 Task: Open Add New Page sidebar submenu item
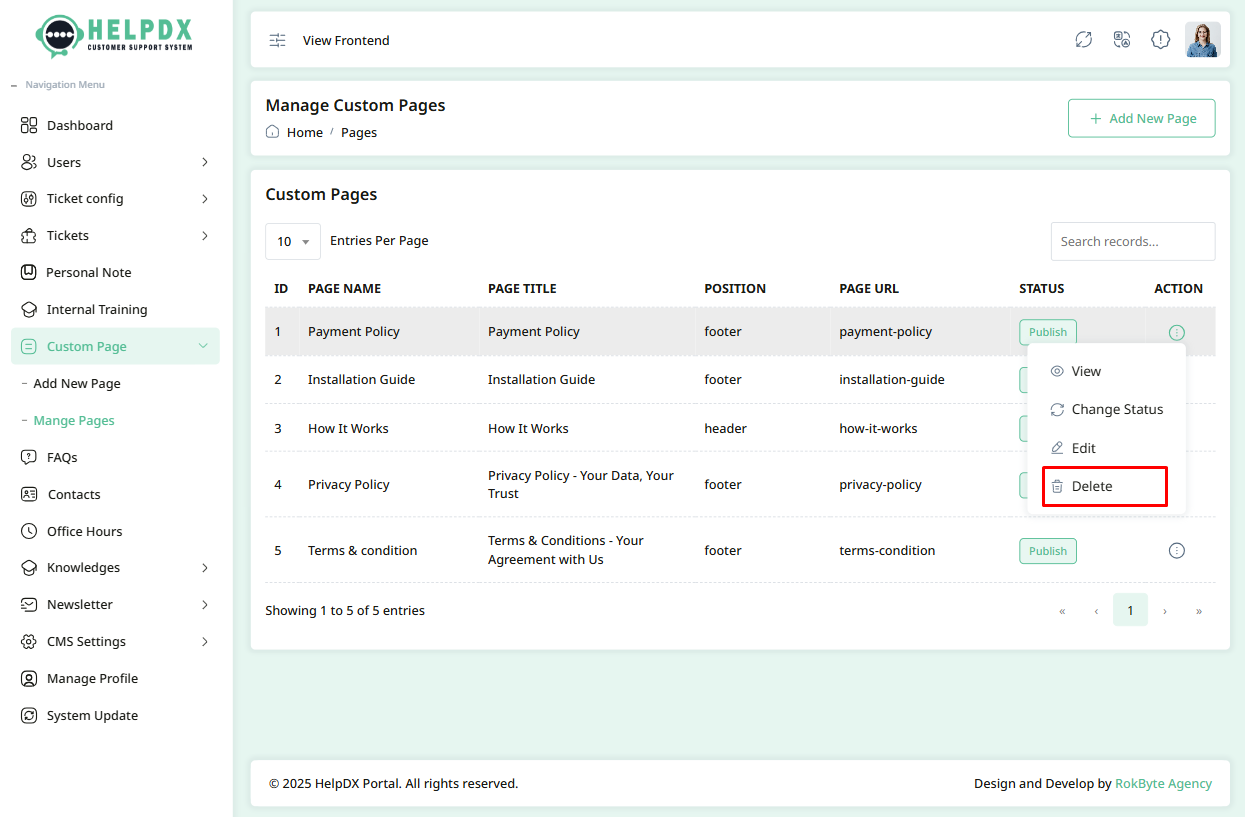coord(77,383)
